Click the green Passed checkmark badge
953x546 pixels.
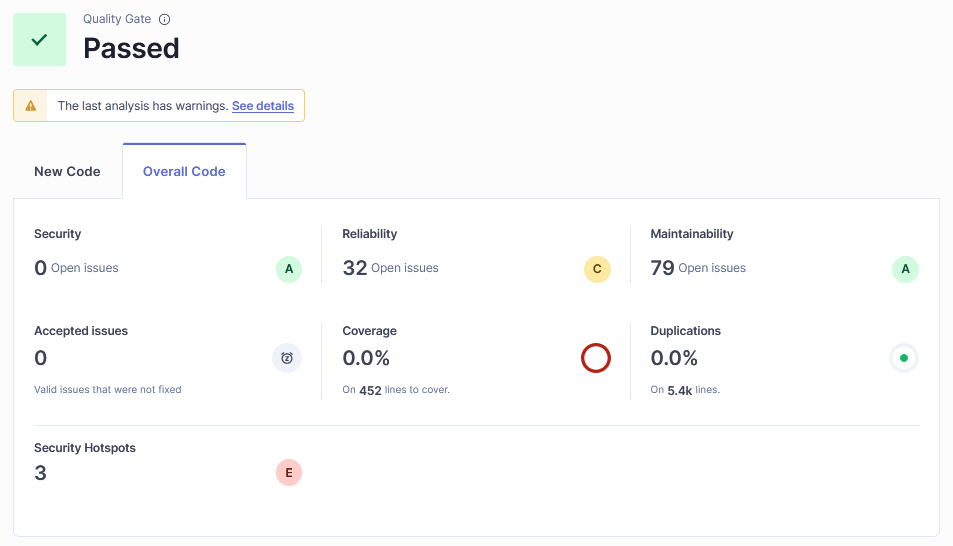tap(40, 40)
